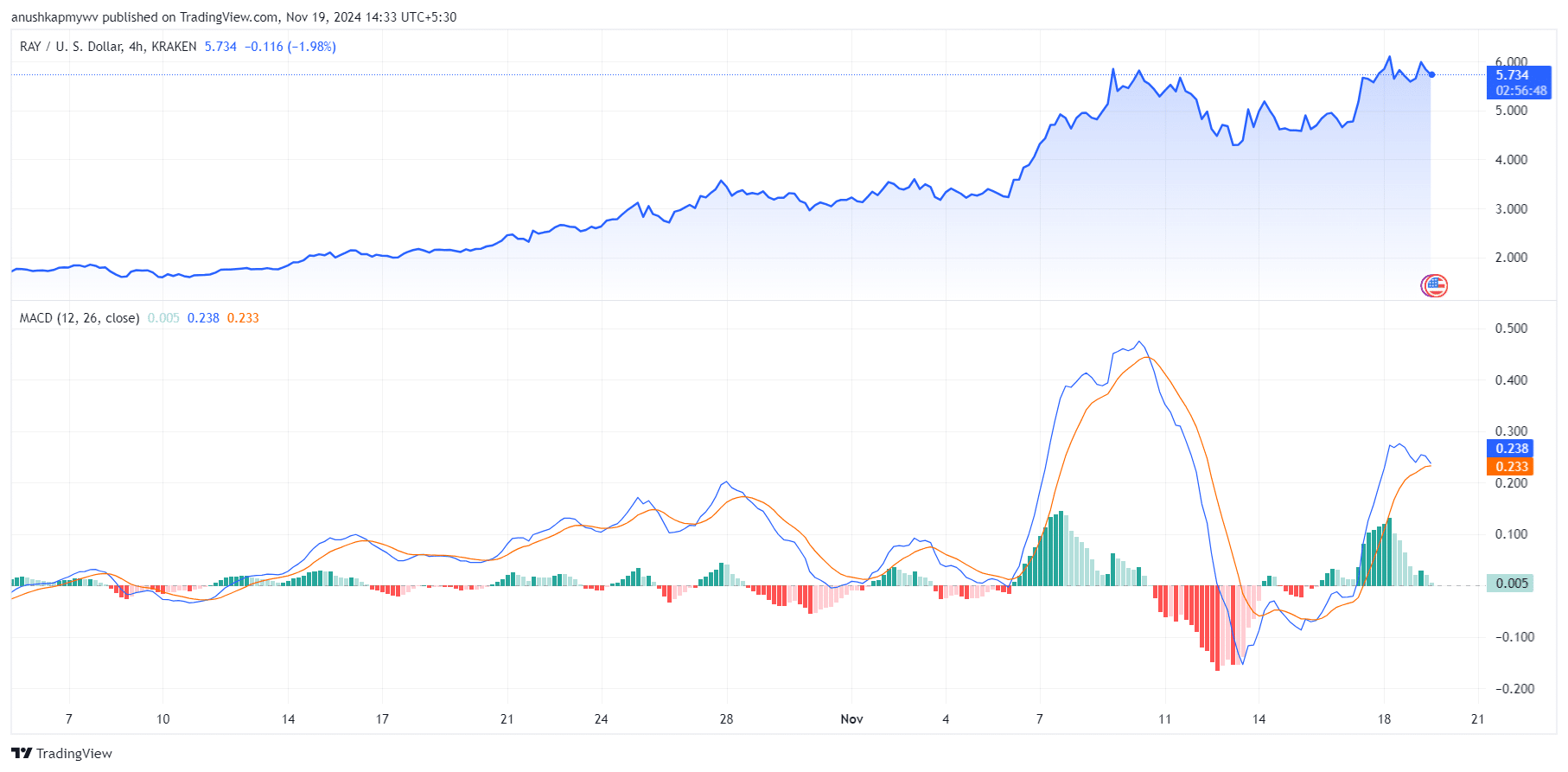Click the 5.734 price in symbol legend
This screenshot has width=1568, height=772.
[220, 47]
